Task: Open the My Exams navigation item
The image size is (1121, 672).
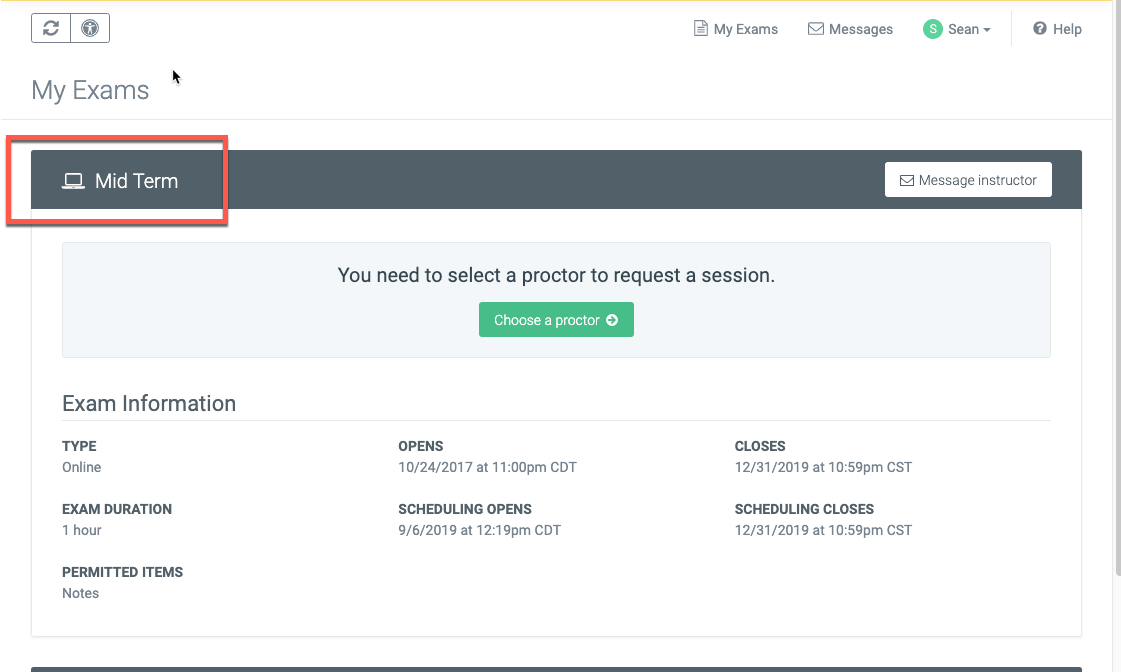Action: pyautogui.click(x=745, y=29)
